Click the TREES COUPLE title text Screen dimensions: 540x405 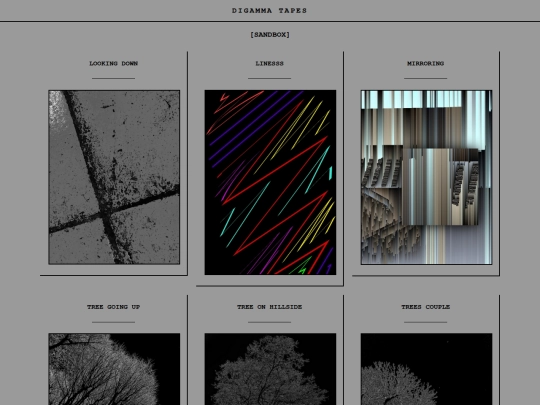(x=425, y=307)
